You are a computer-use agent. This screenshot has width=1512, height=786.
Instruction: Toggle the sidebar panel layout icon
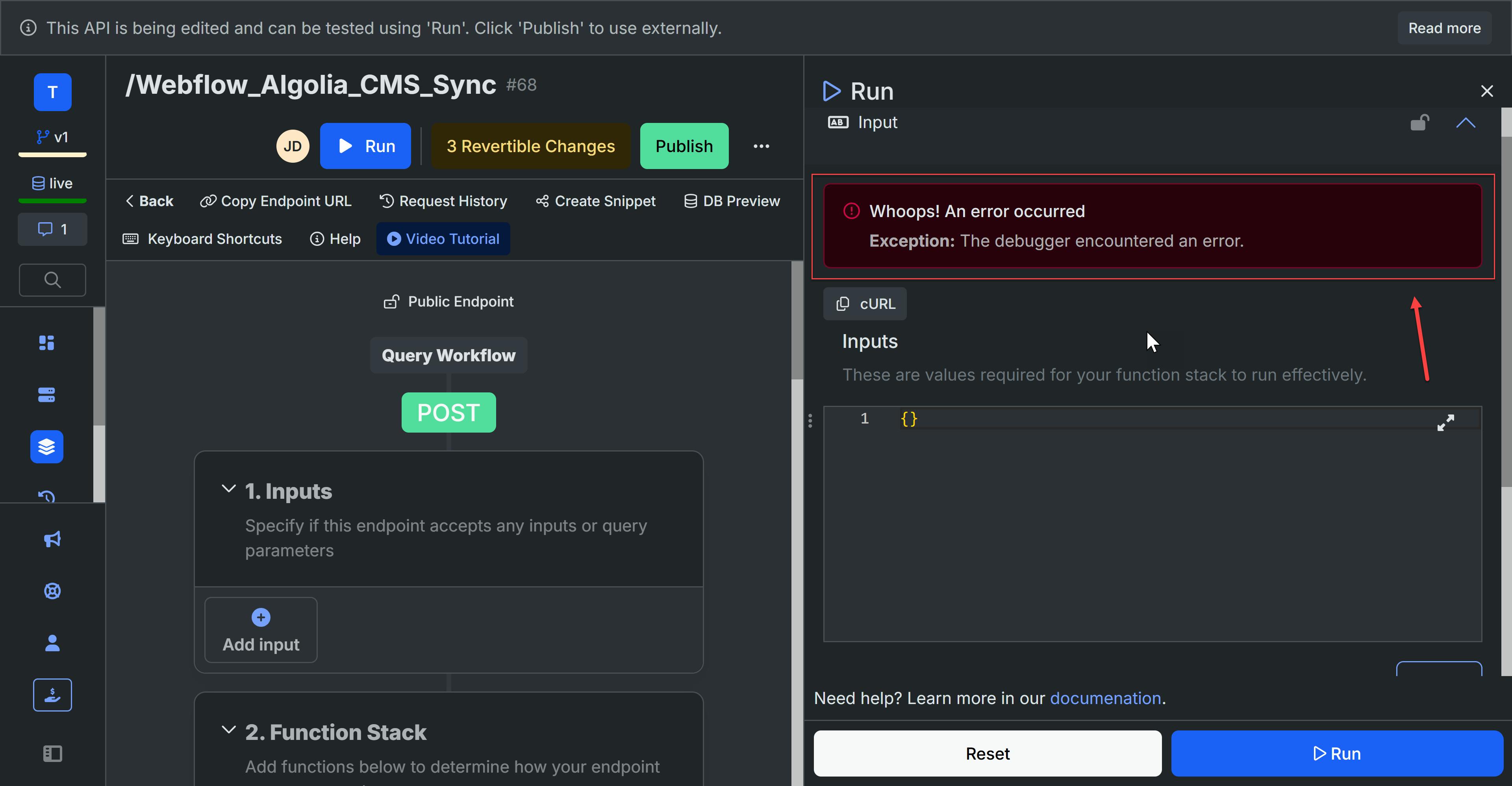pyautogui.click(x=52, y=754)
